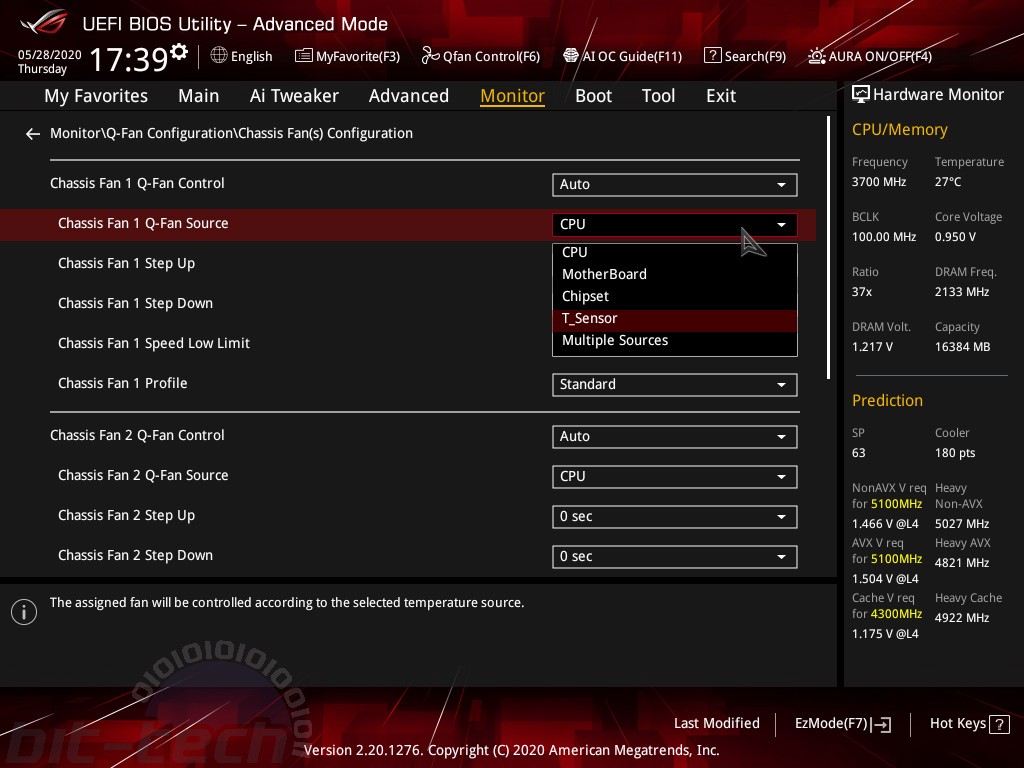Select Multiple Sources in the source list
Viewport: 1024px width, 768px height.
[675, 341]
